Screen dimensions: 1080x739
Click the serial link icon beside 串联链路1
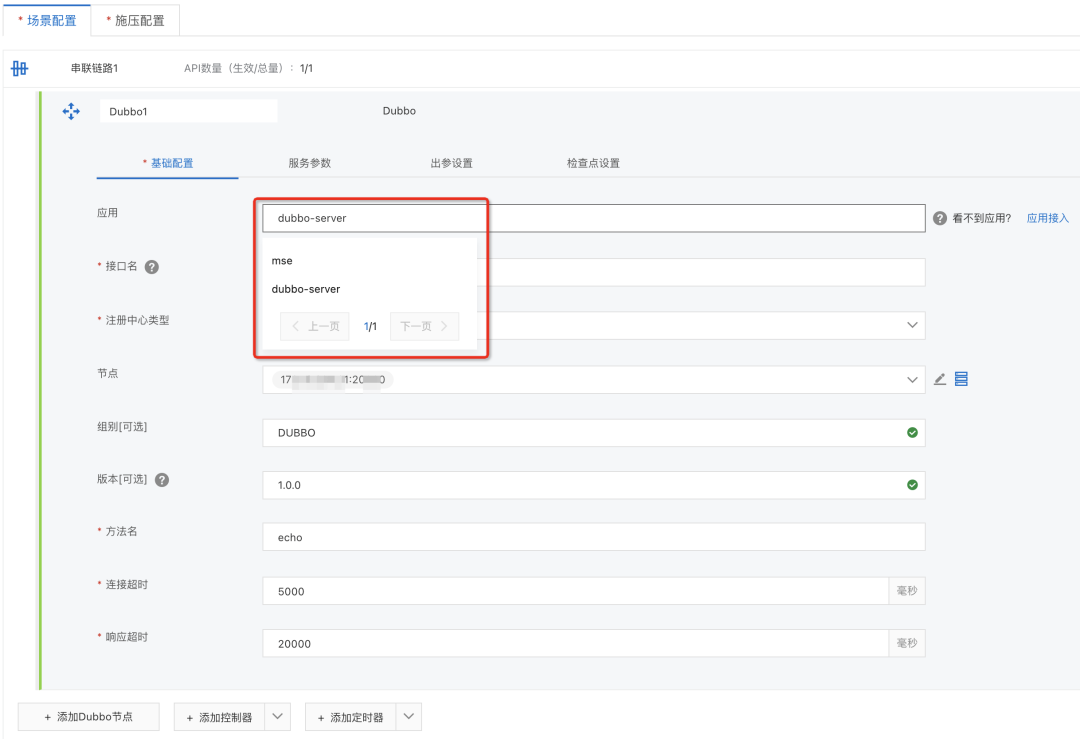pyautogui.click(x=19, y=68)
